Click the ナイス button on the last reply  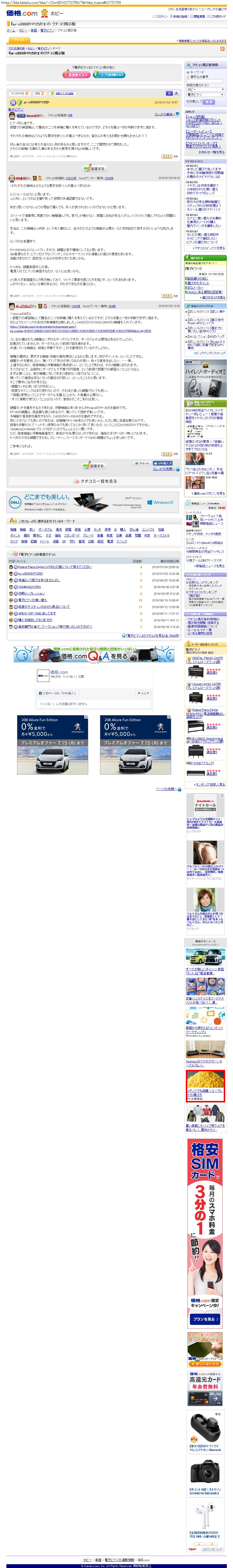tap(166, 454)
